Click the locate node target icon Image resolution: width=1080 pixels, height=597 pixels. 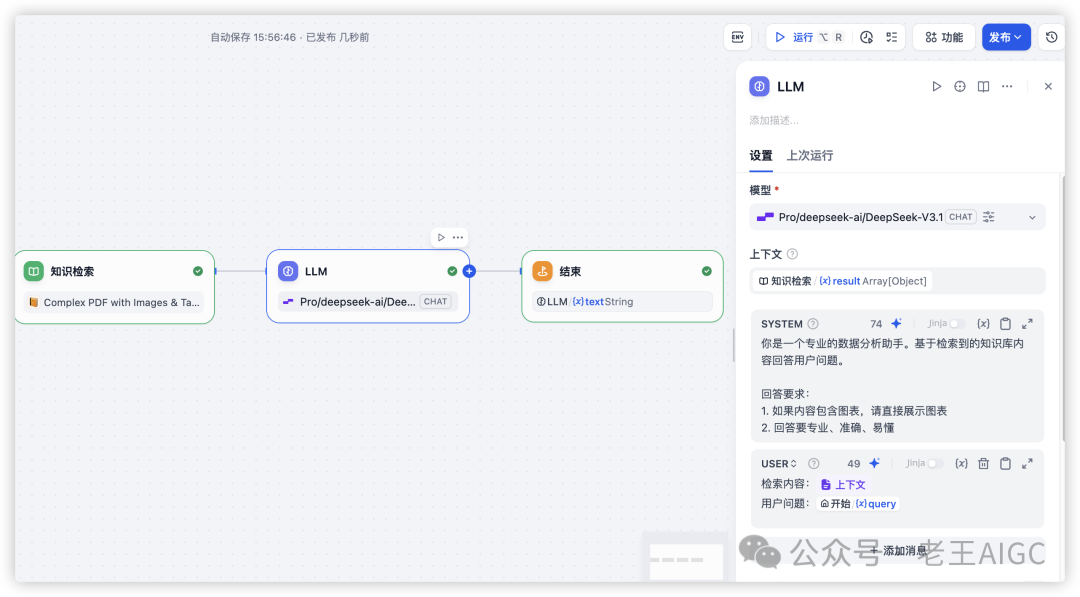point(959,86)
